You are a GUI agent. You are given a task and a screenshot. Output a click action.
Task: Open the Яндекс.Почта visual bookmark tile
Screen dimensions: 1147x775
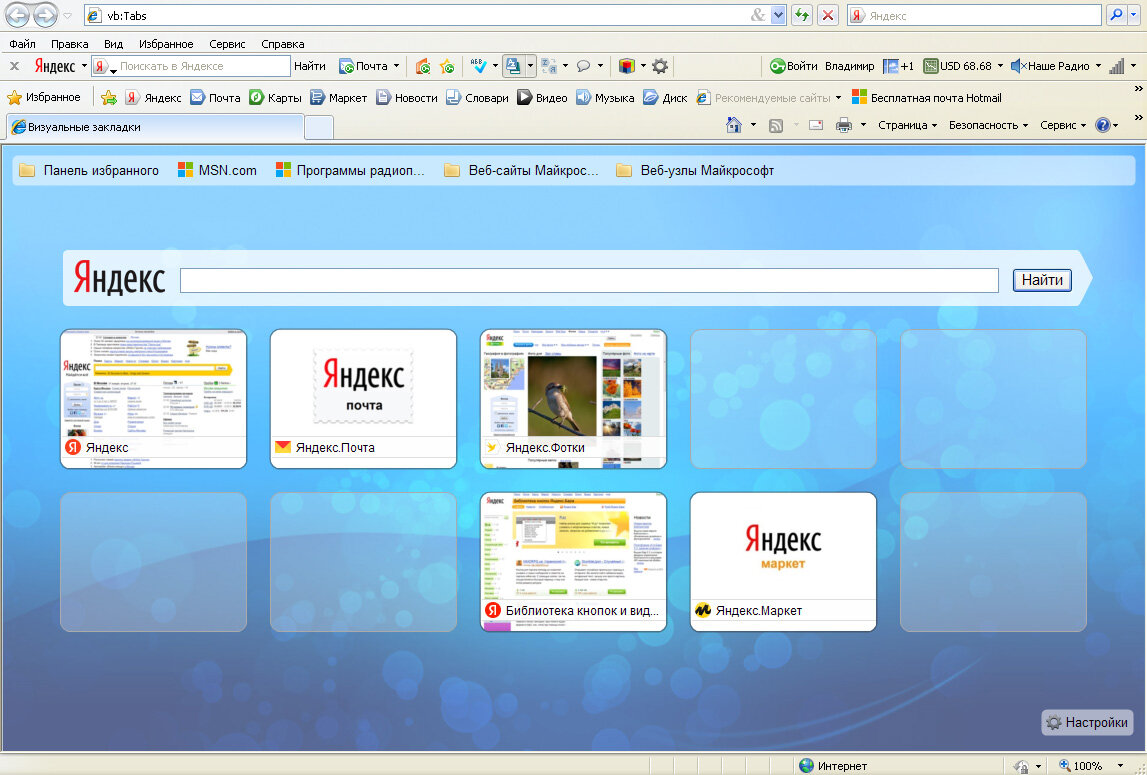point(364,398)
